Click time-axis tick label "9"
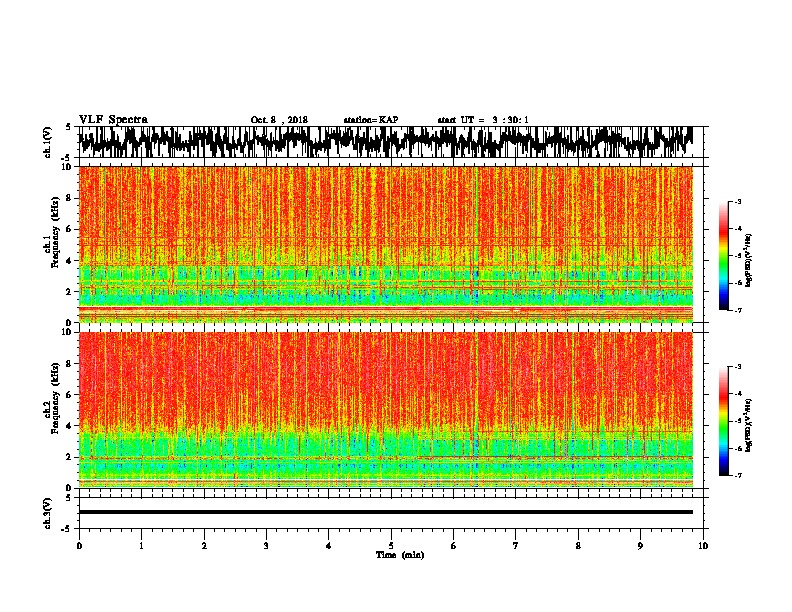Screen dimensions: 792x612 click(640, 546)
